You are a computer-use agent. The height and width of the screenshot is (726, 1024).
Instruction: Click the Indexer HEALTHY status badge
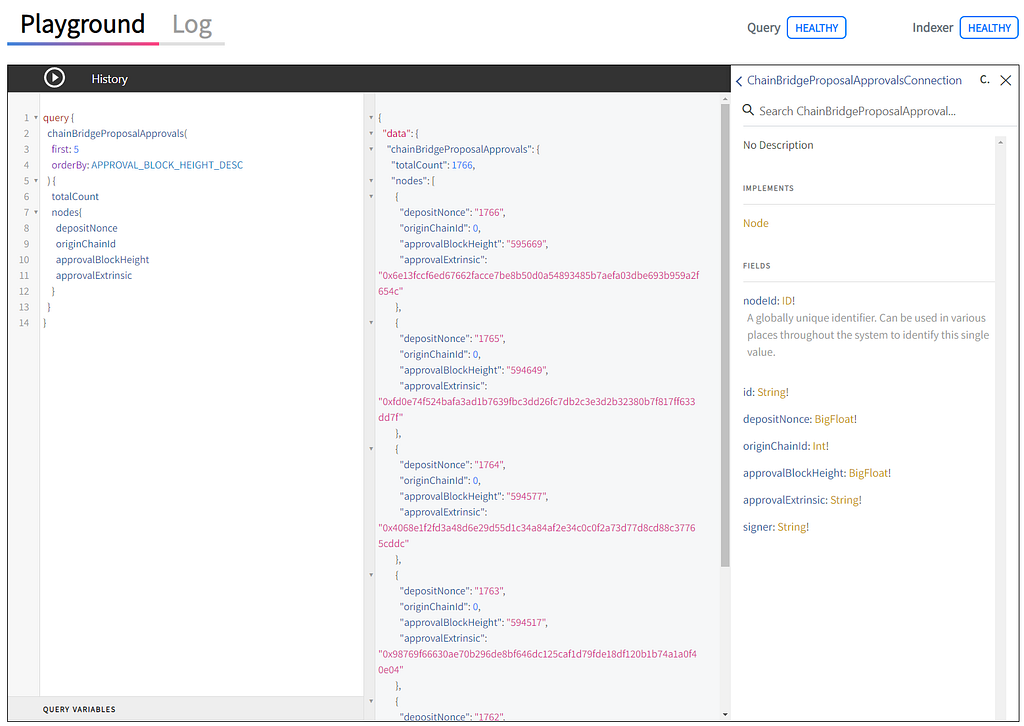(989, 28)
